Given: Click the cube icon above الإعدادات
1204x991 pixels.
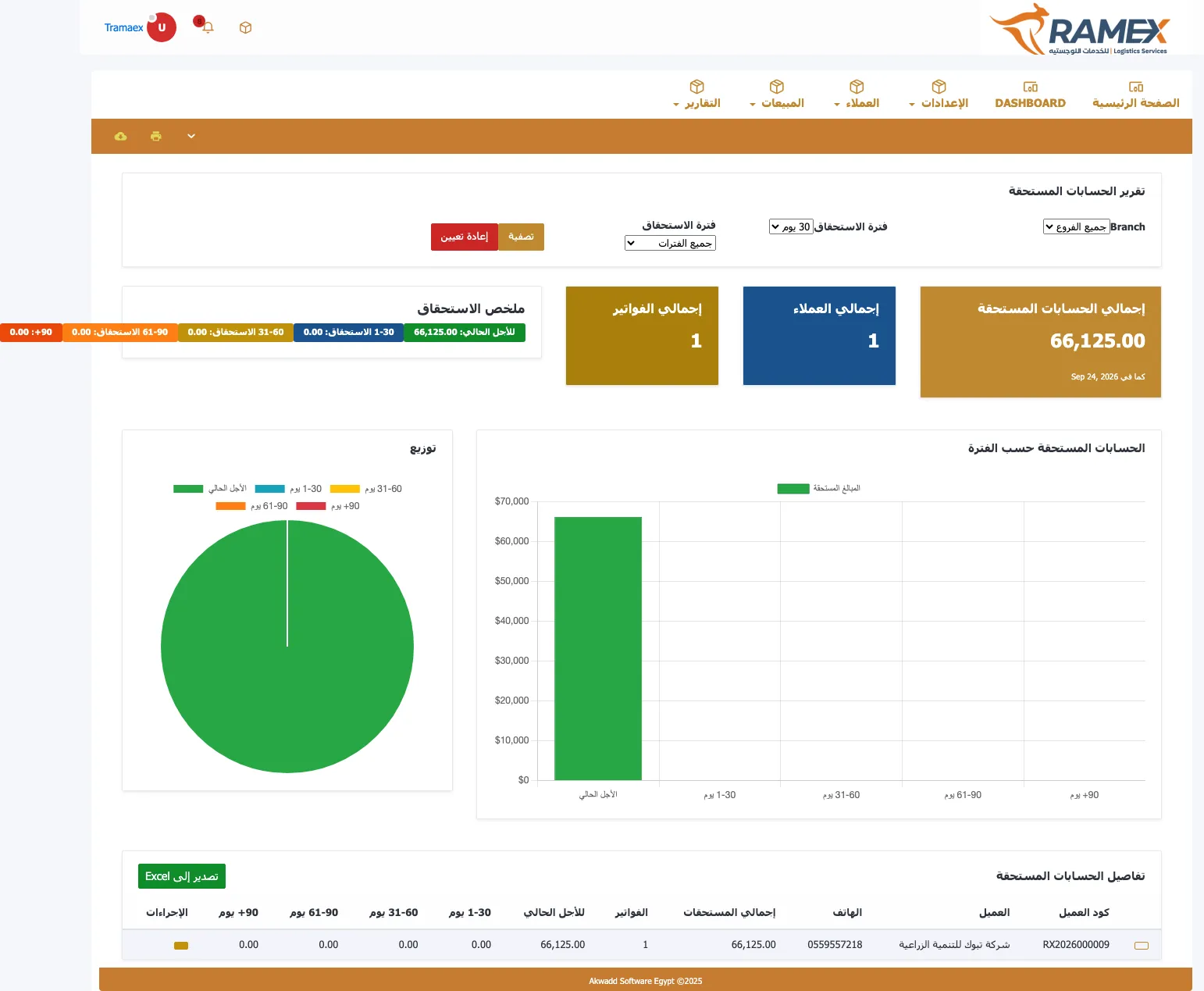Looking at the screenshot, I should 939,86.
